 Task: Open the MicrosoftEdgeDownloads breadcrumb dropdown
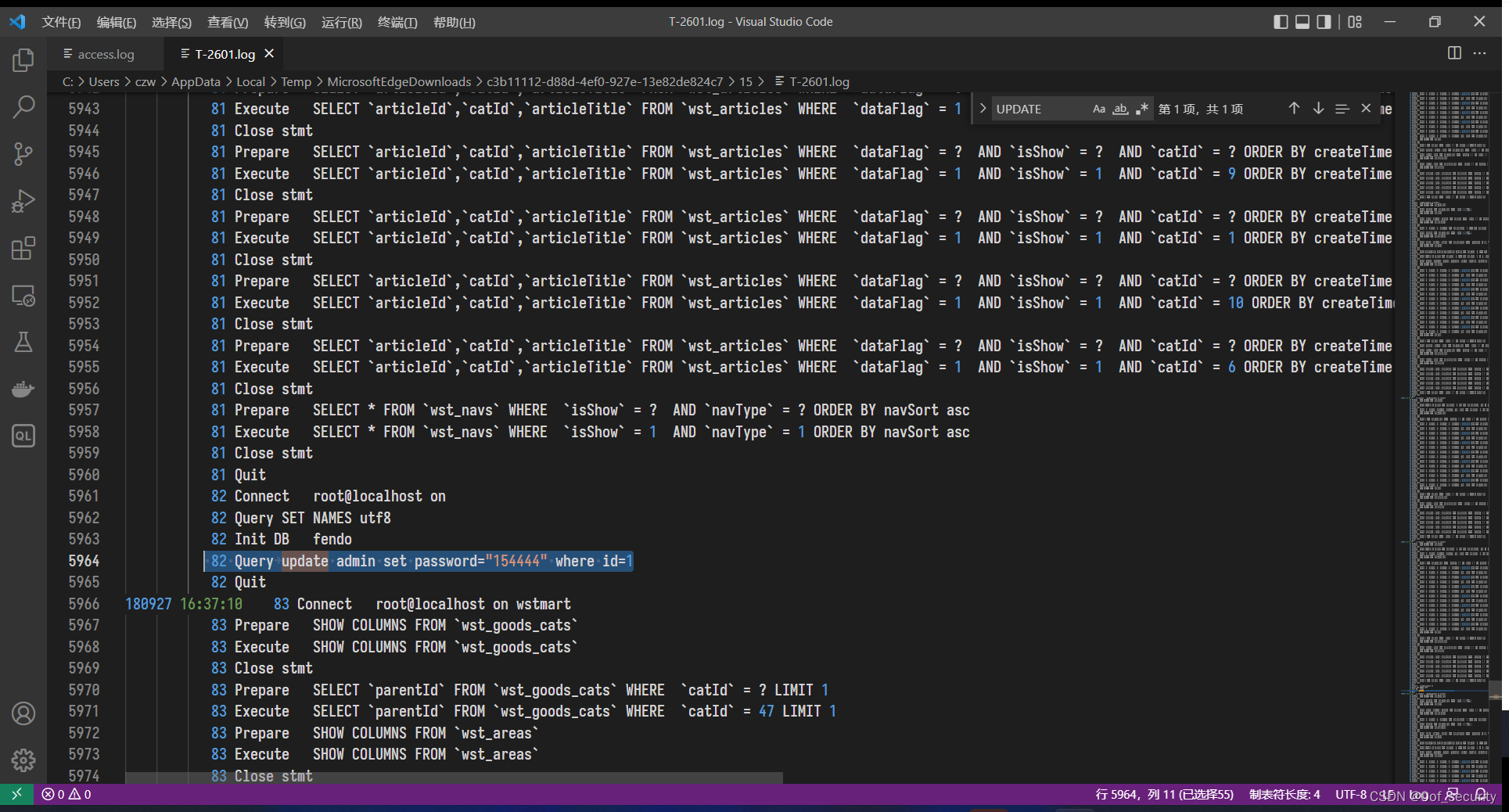399,81
